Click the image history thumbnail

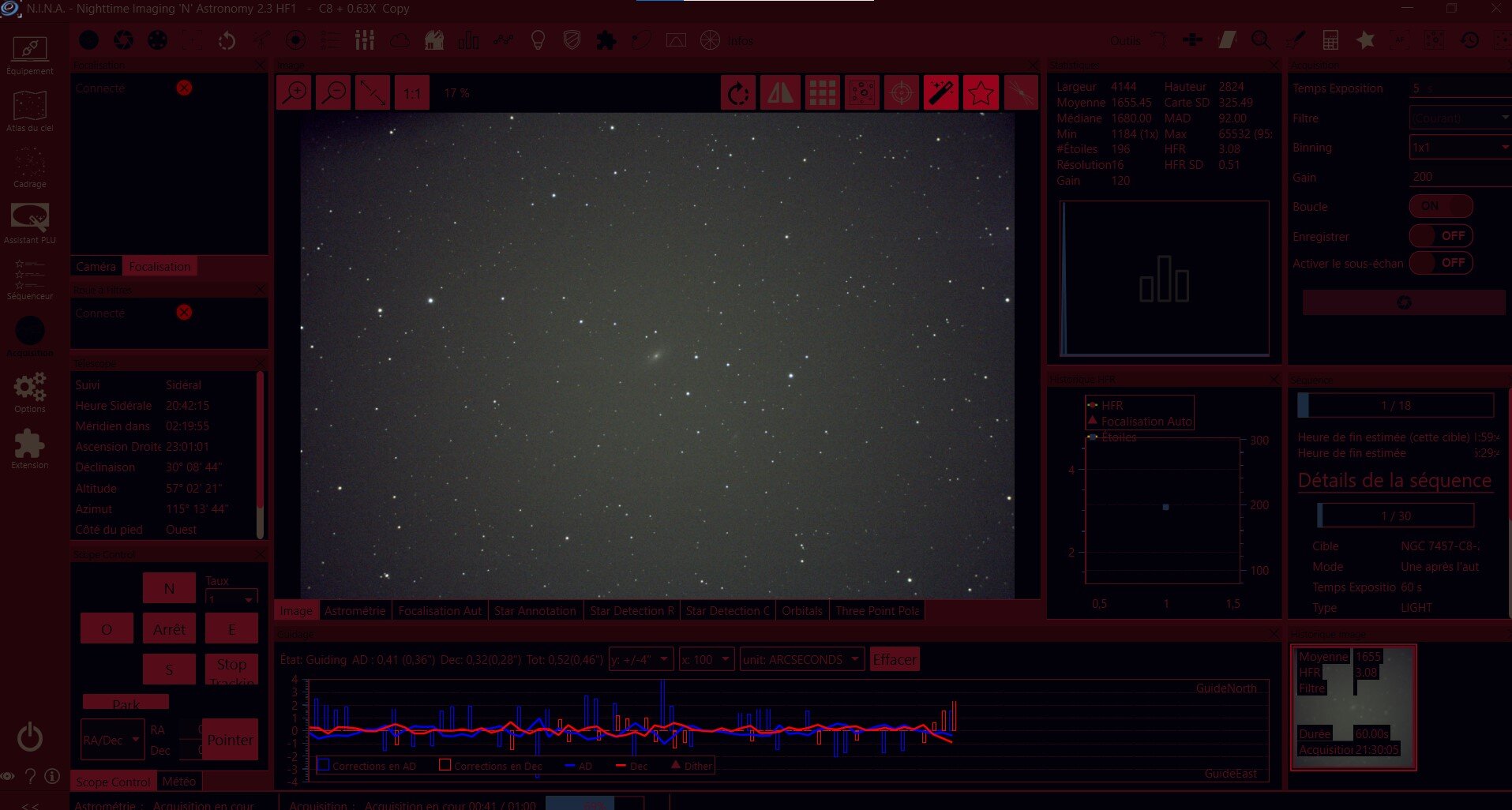1353,707
